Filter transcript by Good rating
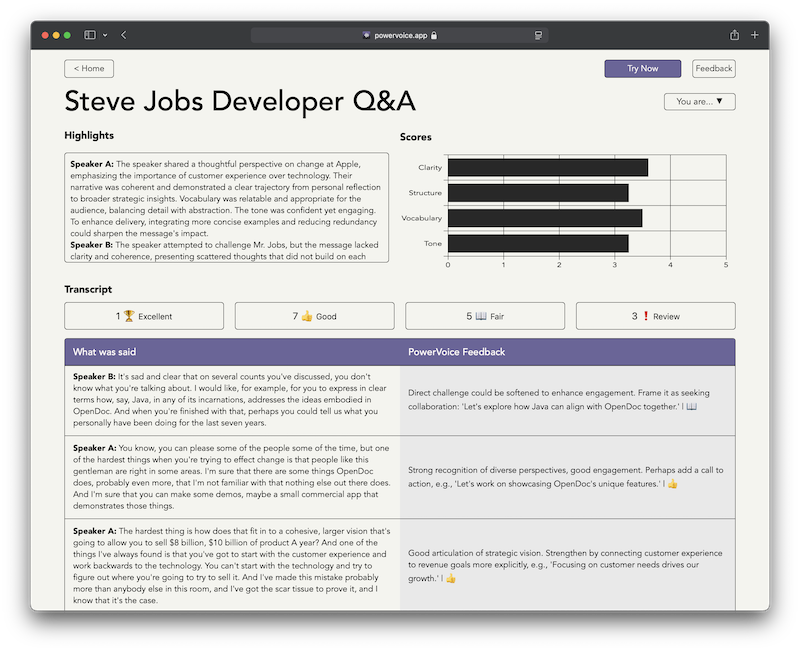 [314, 316]
